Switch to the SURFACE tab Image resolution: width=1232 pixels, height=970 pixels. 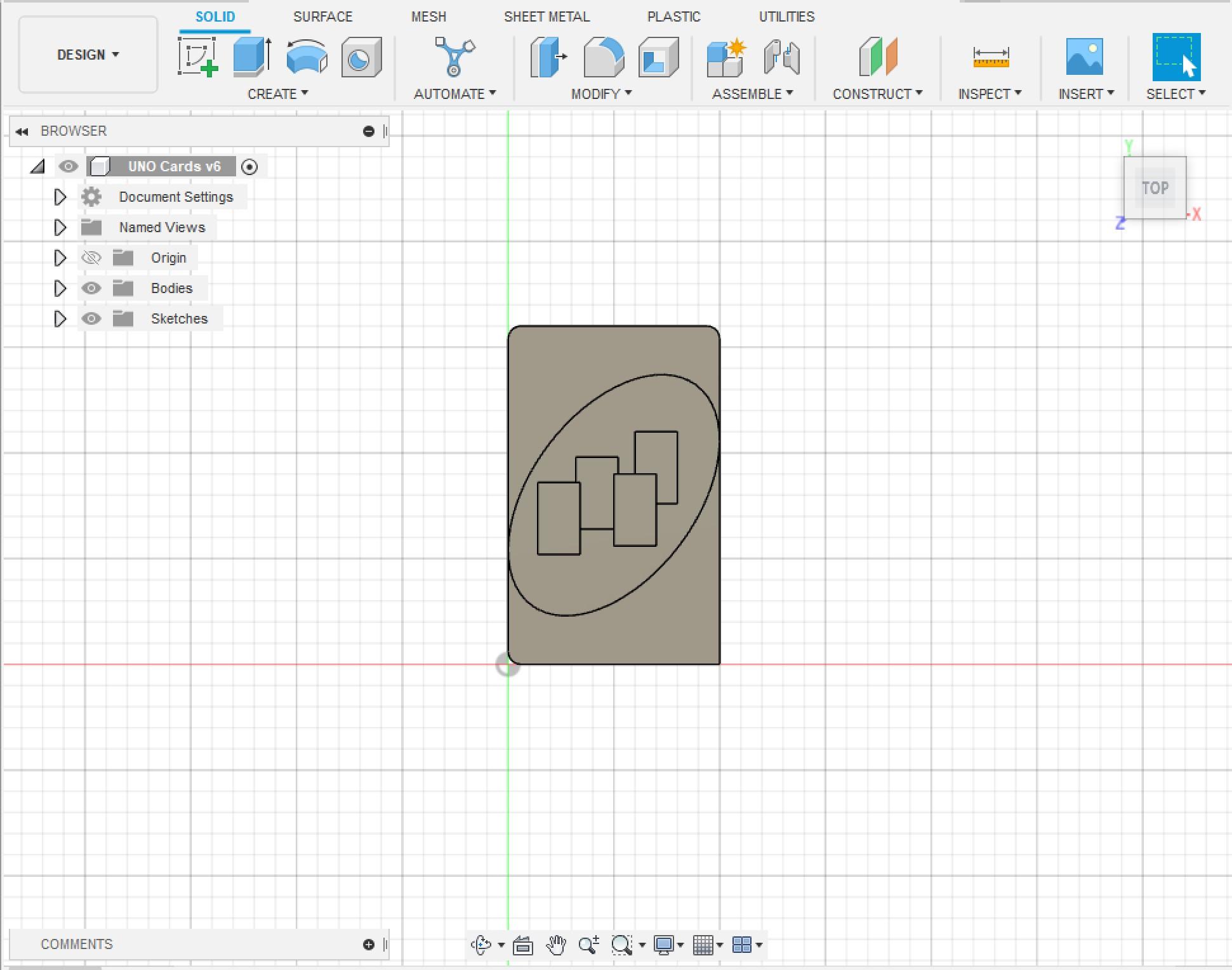[x=322, y=16]
